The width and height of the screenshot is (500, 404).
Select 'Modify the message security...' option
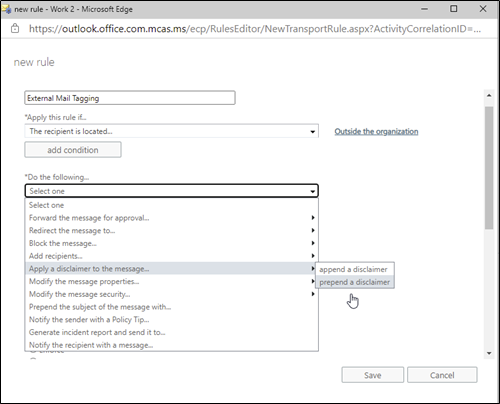(x=172, y=294)
